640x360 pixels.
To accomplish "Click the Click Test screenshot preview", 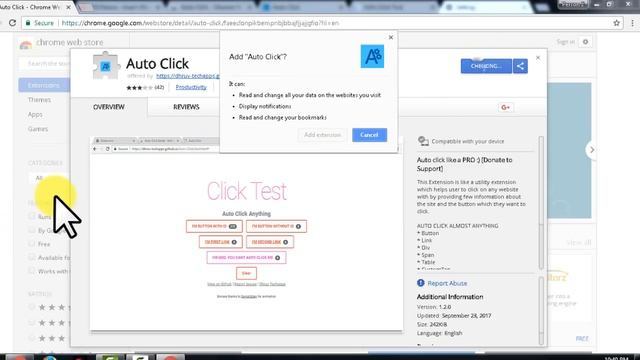I will [246, 233].
